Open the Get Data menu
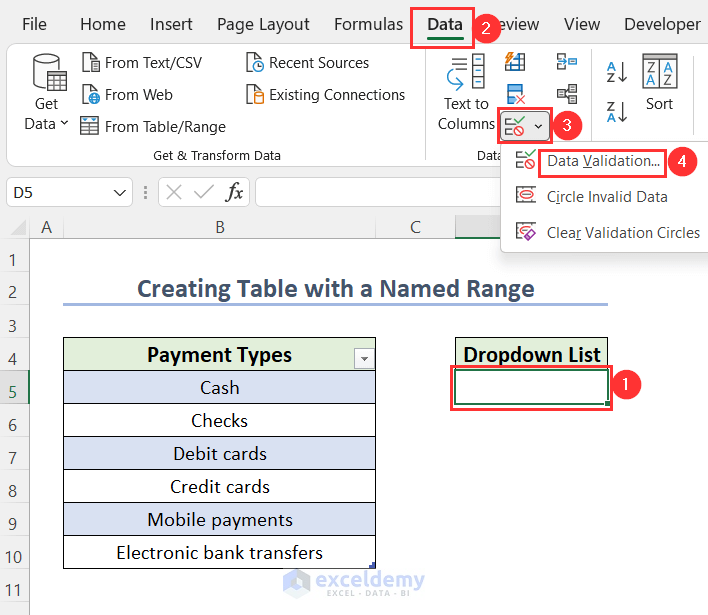 tap(47, 93)
